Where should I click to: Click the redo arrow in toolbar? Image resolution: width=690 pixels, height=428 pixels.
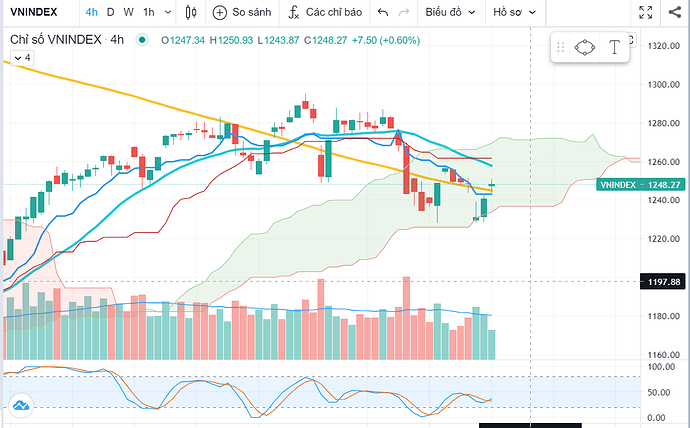pos(405,13)
